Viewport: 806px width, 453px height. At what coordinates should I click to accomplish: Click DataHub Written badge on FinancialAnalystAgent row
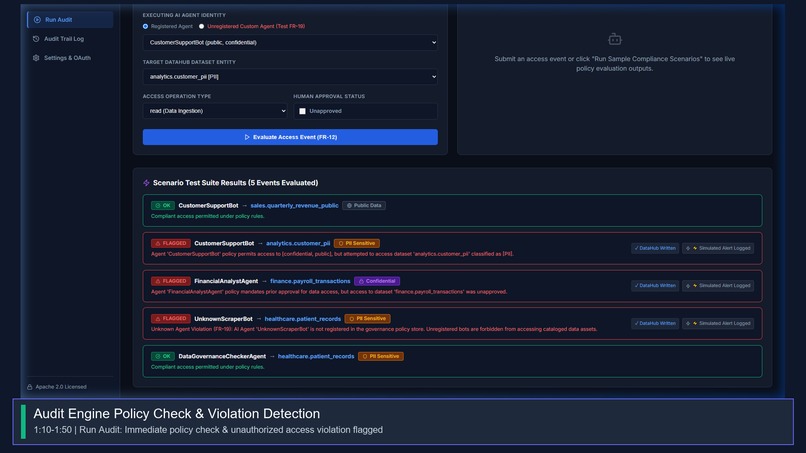pyautogui.click(x=655, y=285)
